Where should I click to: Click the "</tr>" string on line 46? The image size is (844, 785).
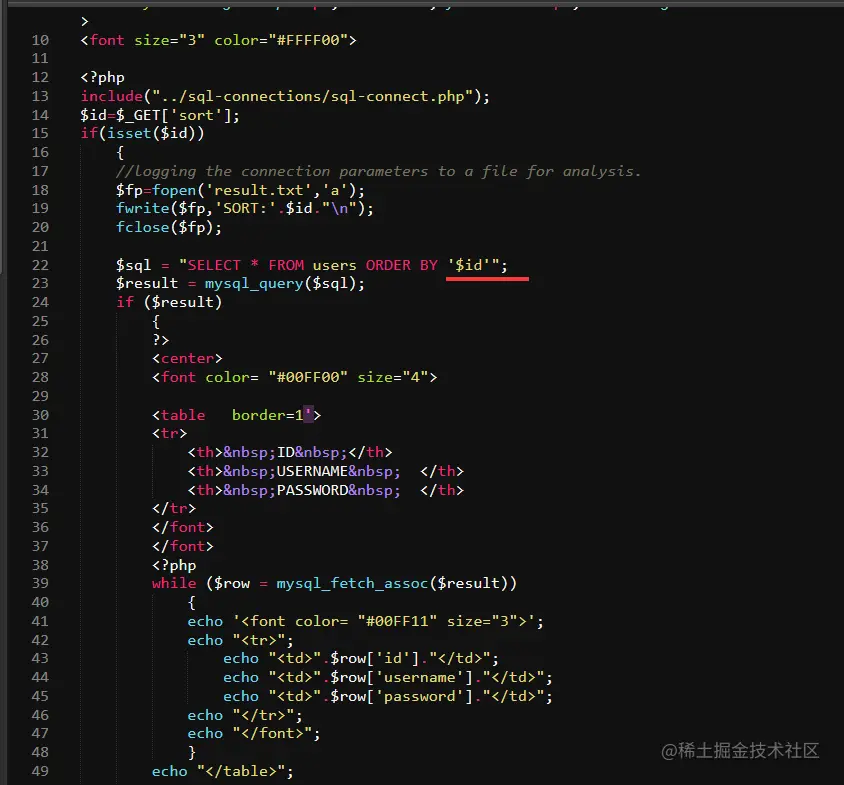coord(263,715)
